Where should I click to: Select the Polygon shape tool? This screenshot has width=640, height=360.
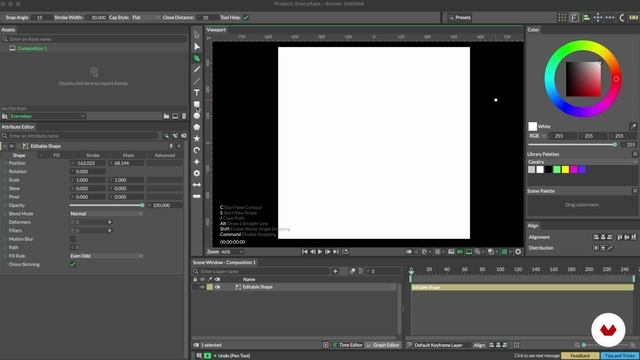coord(197,127)
